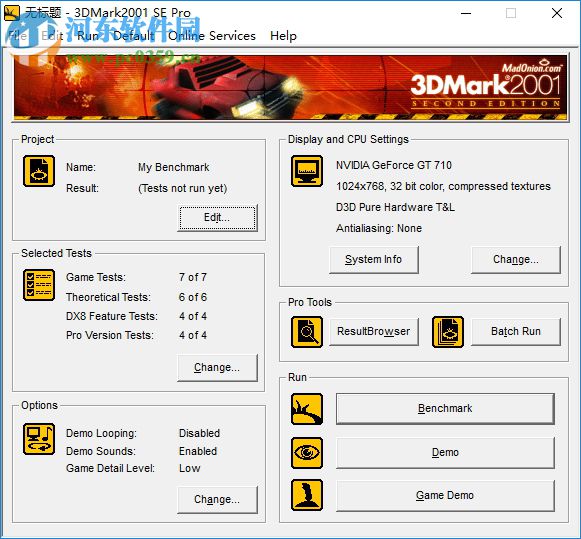Click the Benchmark run icon

[307, 409]
